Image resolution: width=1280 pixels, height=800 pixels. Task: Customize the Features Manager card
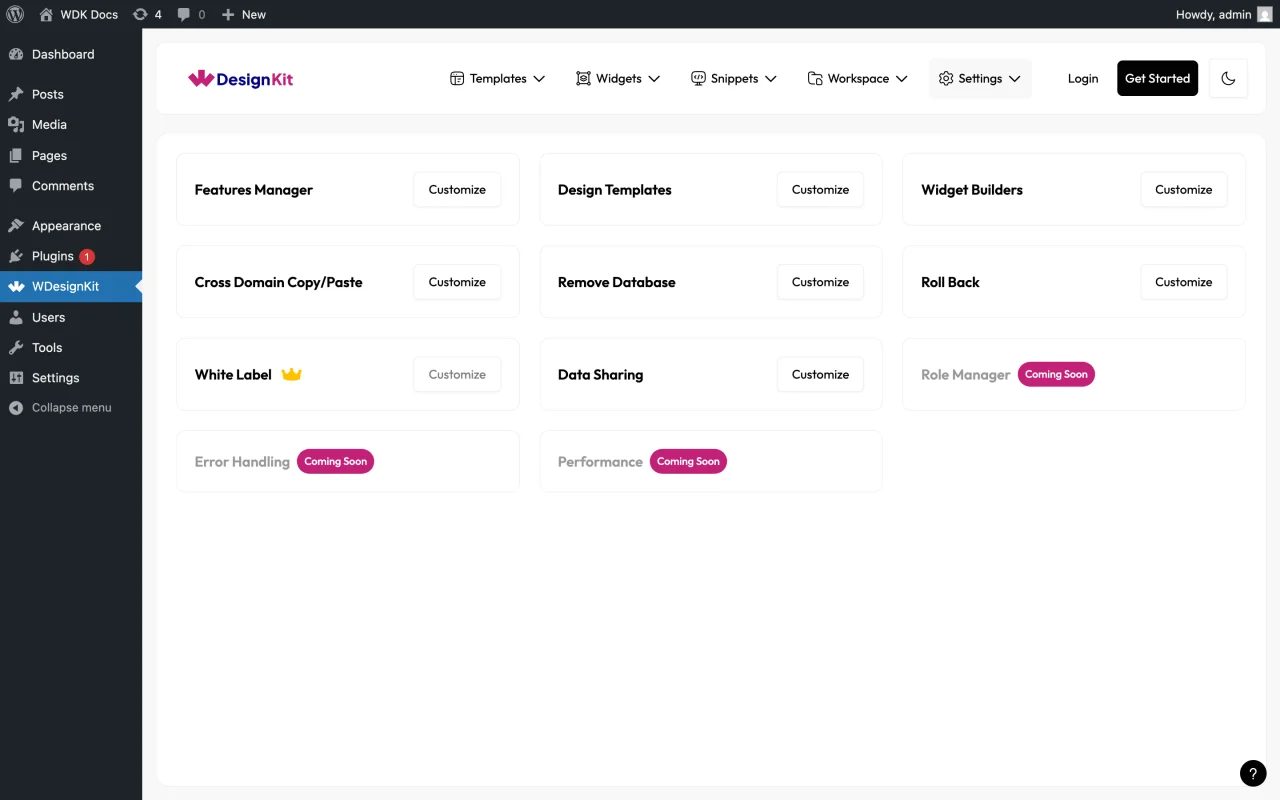457,189
